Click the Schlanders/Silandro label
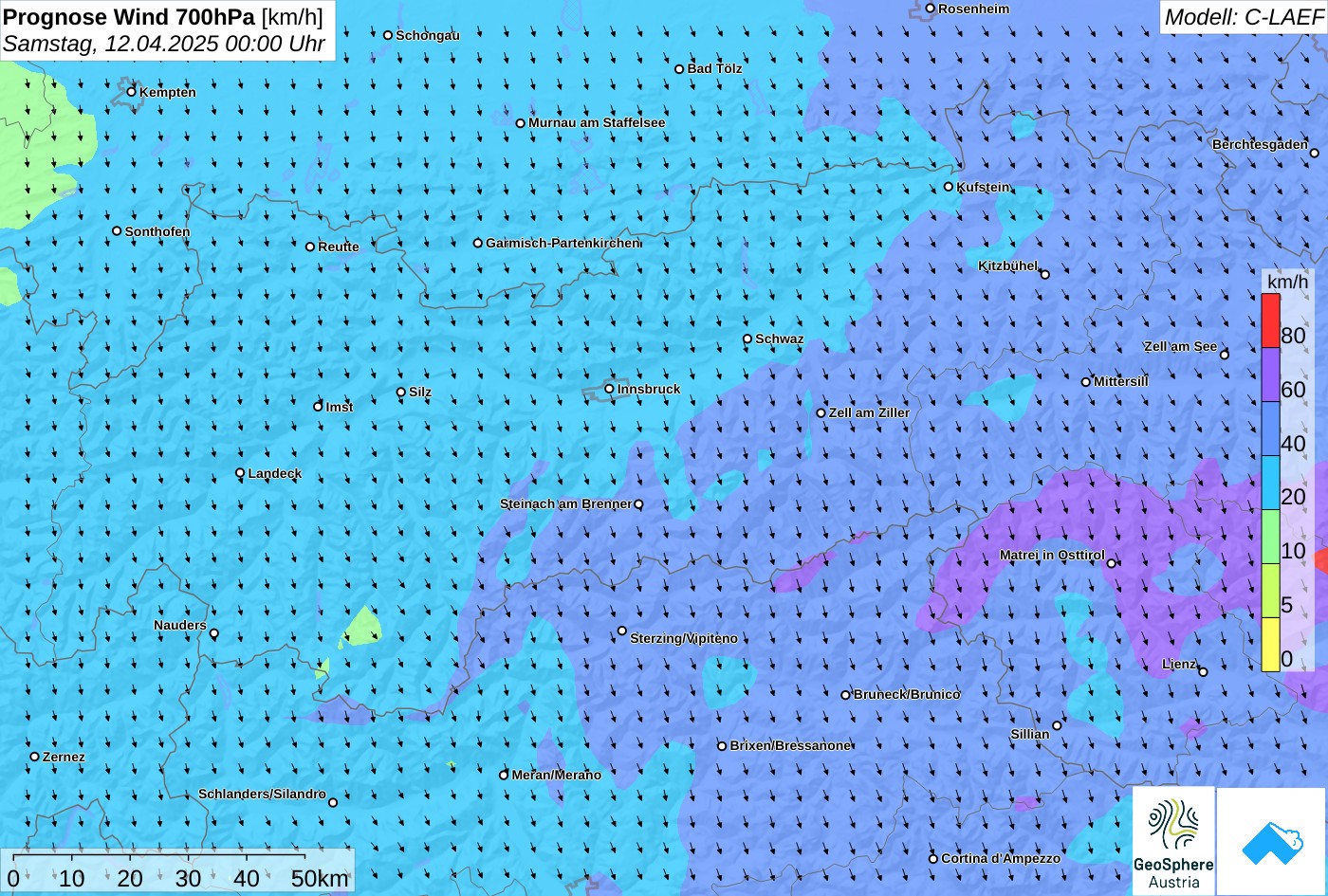The width and height of the screenshot is (1328, 896). point(262,795)
